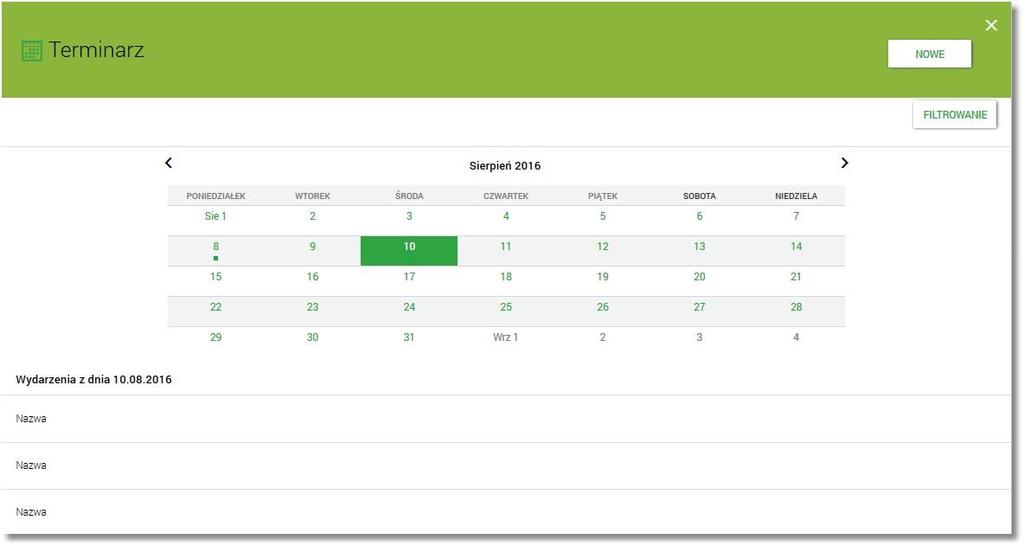Click the Terminarz title text
The width and height of the screenshot is (1024, 546).
coord(96,50)
